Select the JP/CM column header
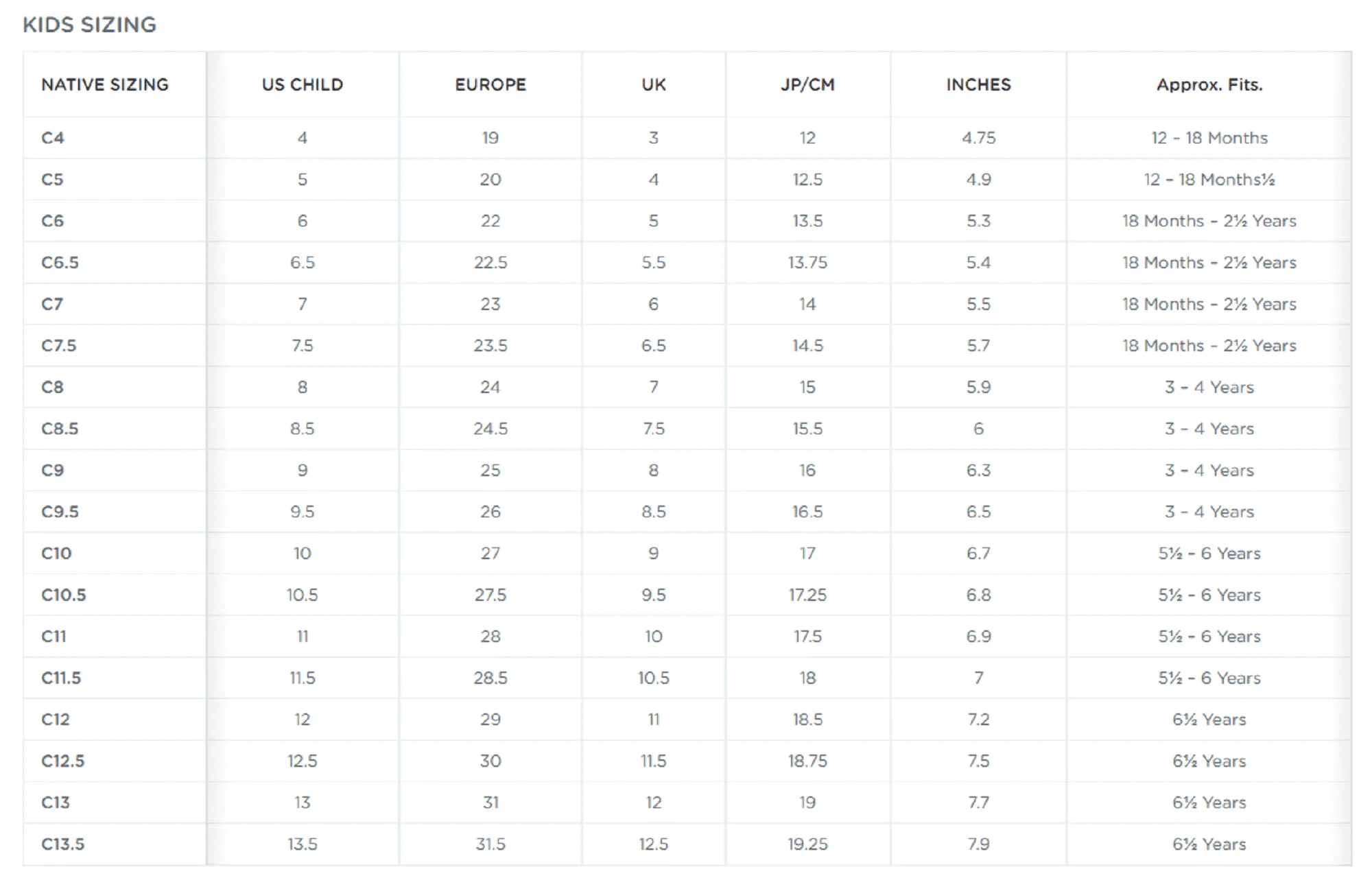 coord(807,84)
